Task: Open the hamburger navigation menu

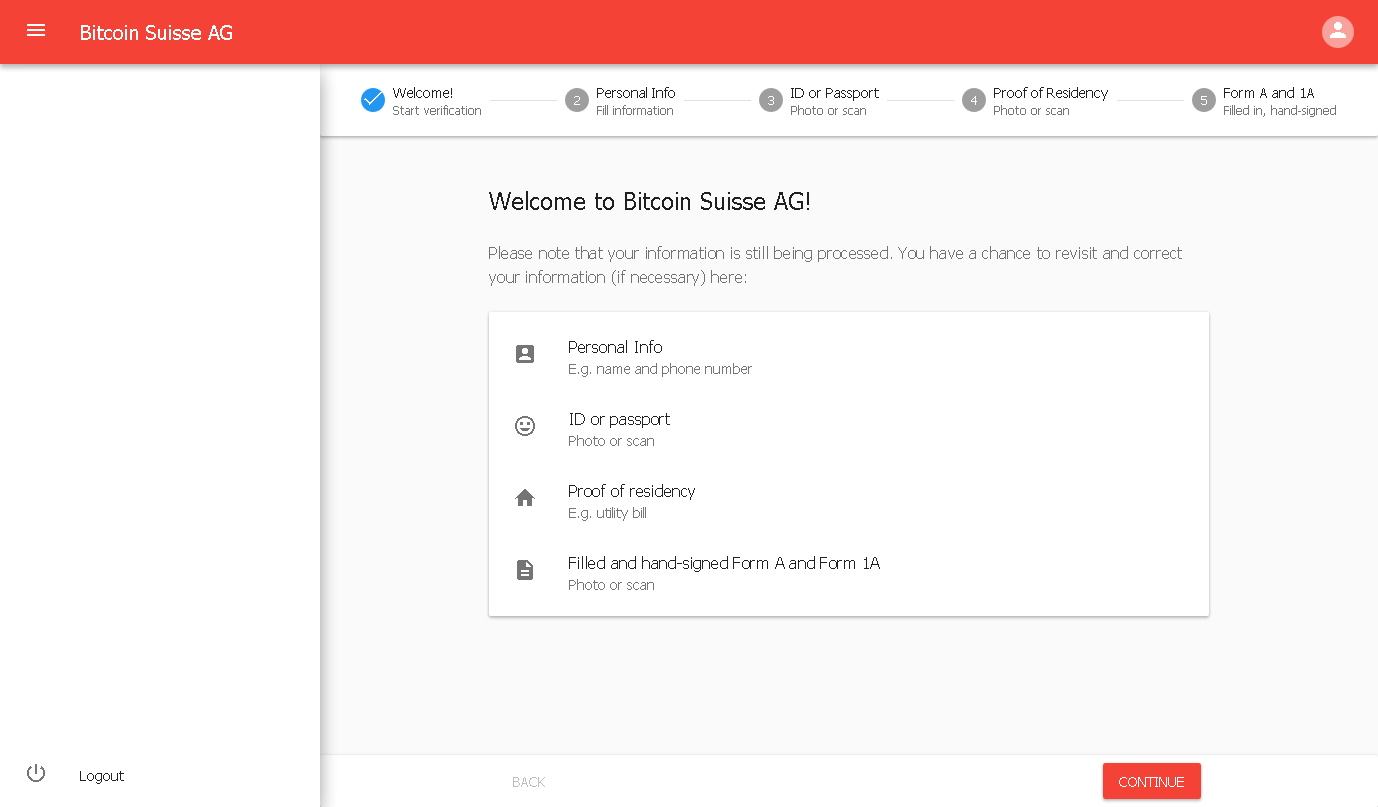Action: [36, 31]
